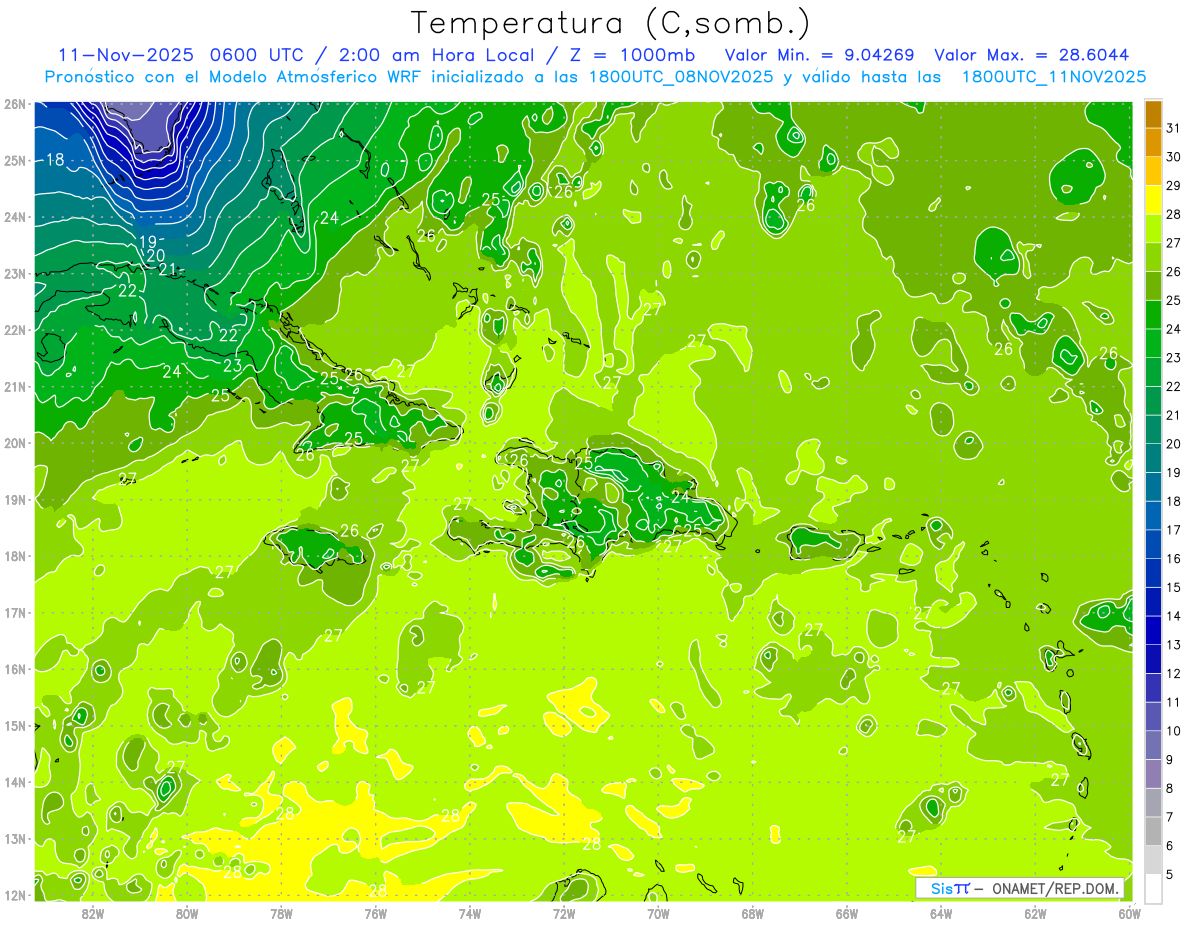
Task: Click the orange color bar segment above 31
Action: (x=1153, y=114)
